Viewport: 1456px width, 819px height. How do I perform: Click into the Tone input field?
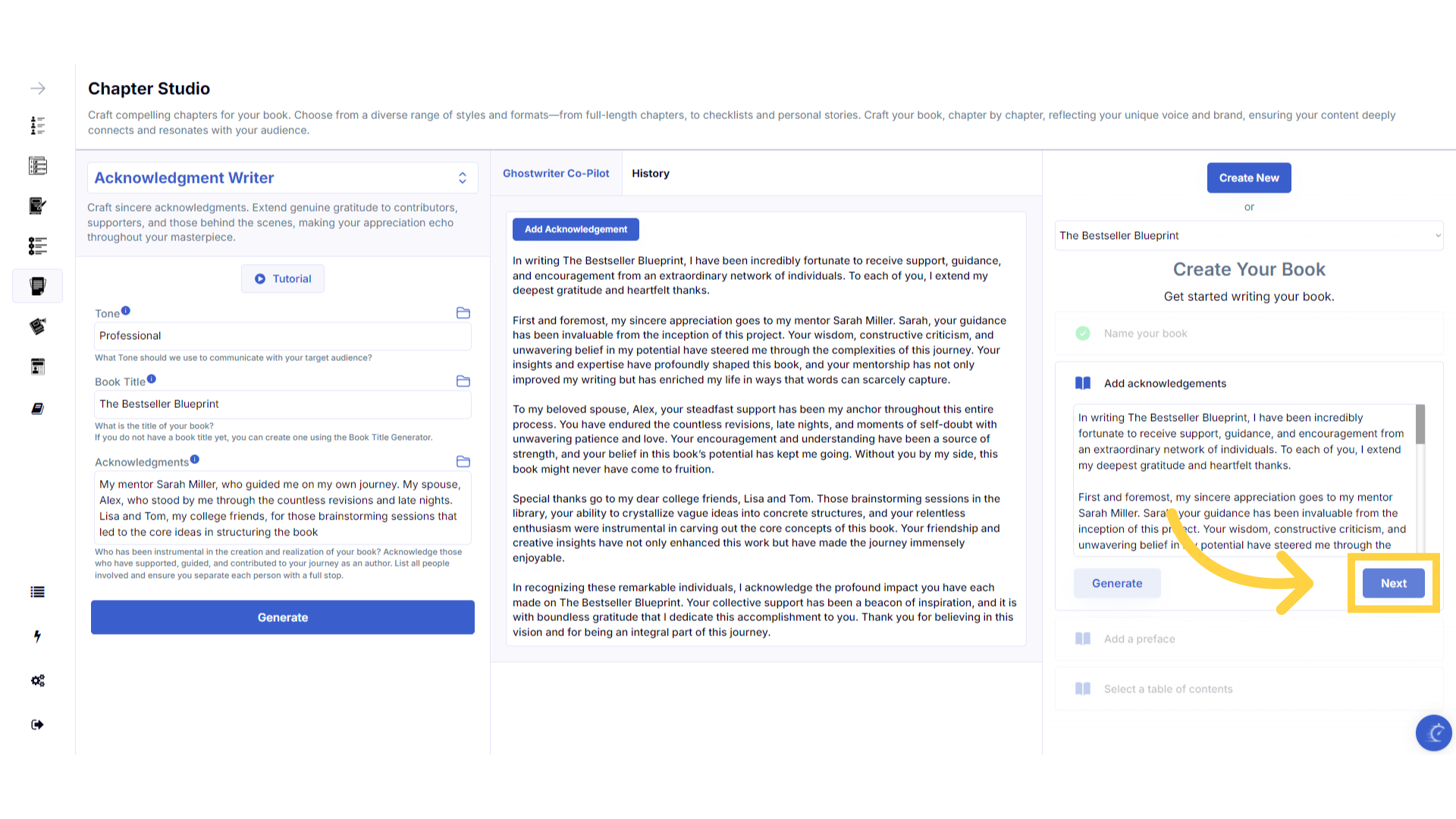[282, 336]
